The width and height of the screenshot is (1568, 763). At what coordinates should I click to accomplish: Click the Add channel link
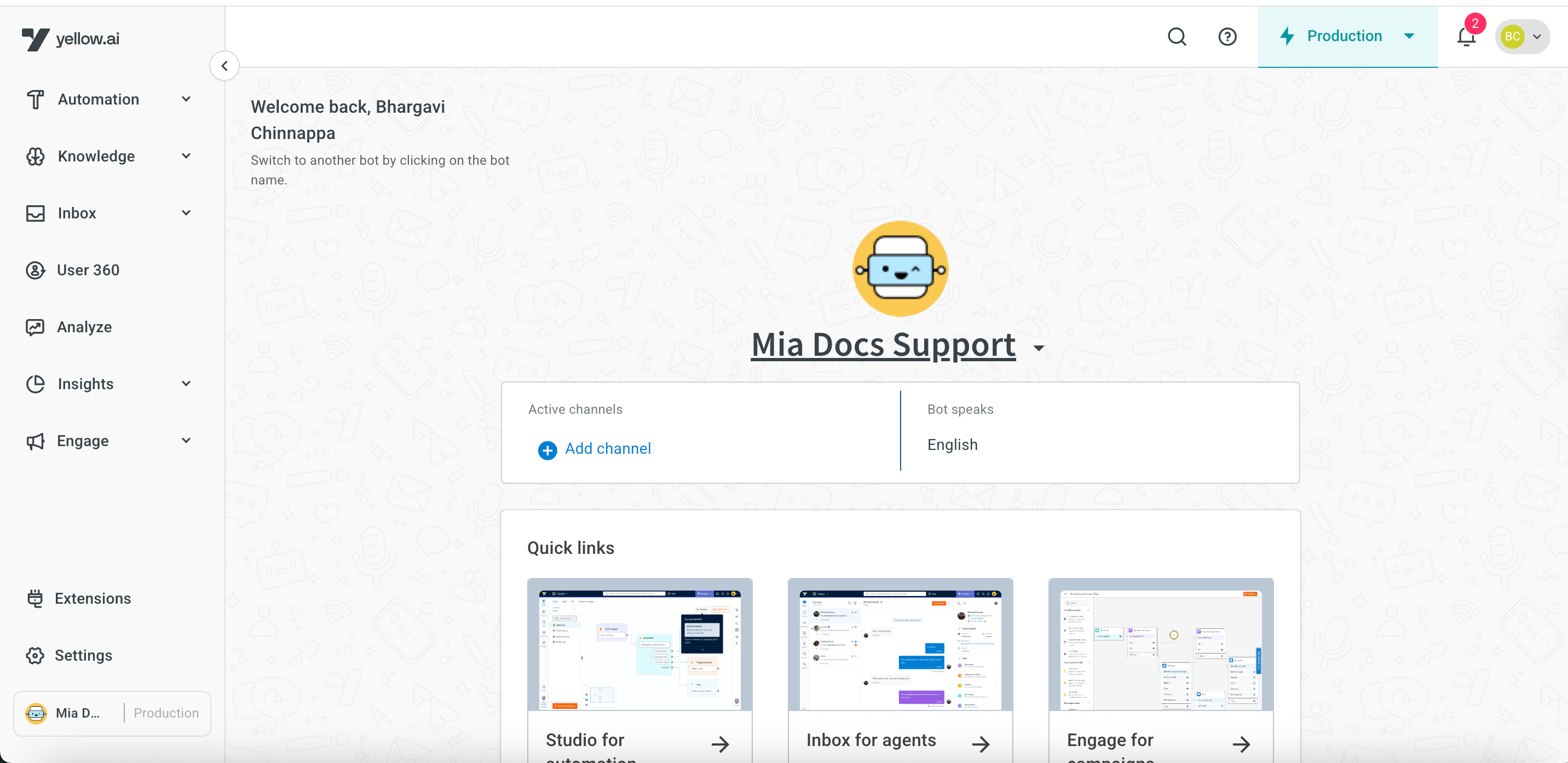click(x=608, y=449)
